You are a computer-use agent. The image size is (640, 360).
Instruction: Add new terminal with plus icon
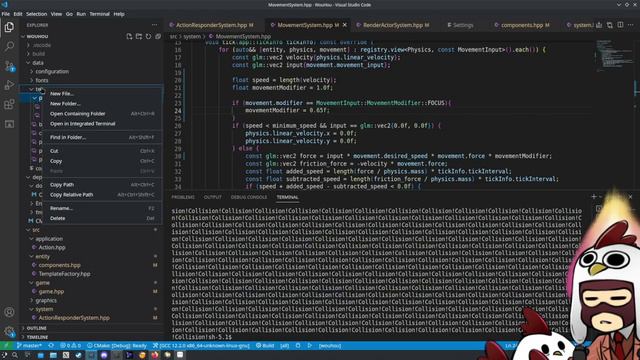tap(593, 197)
